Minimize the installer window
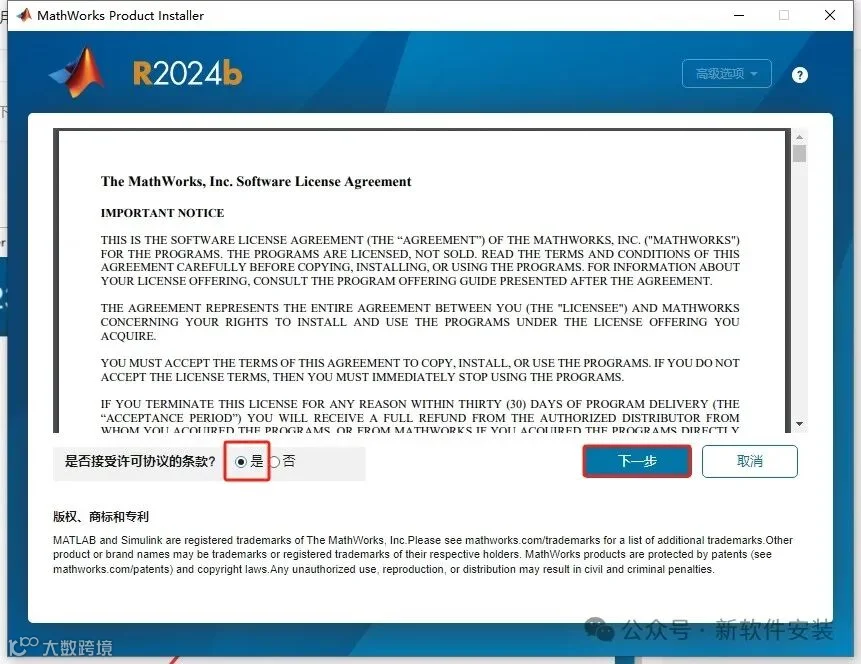This screenshot has width=861, height=664. pos(739,15)
